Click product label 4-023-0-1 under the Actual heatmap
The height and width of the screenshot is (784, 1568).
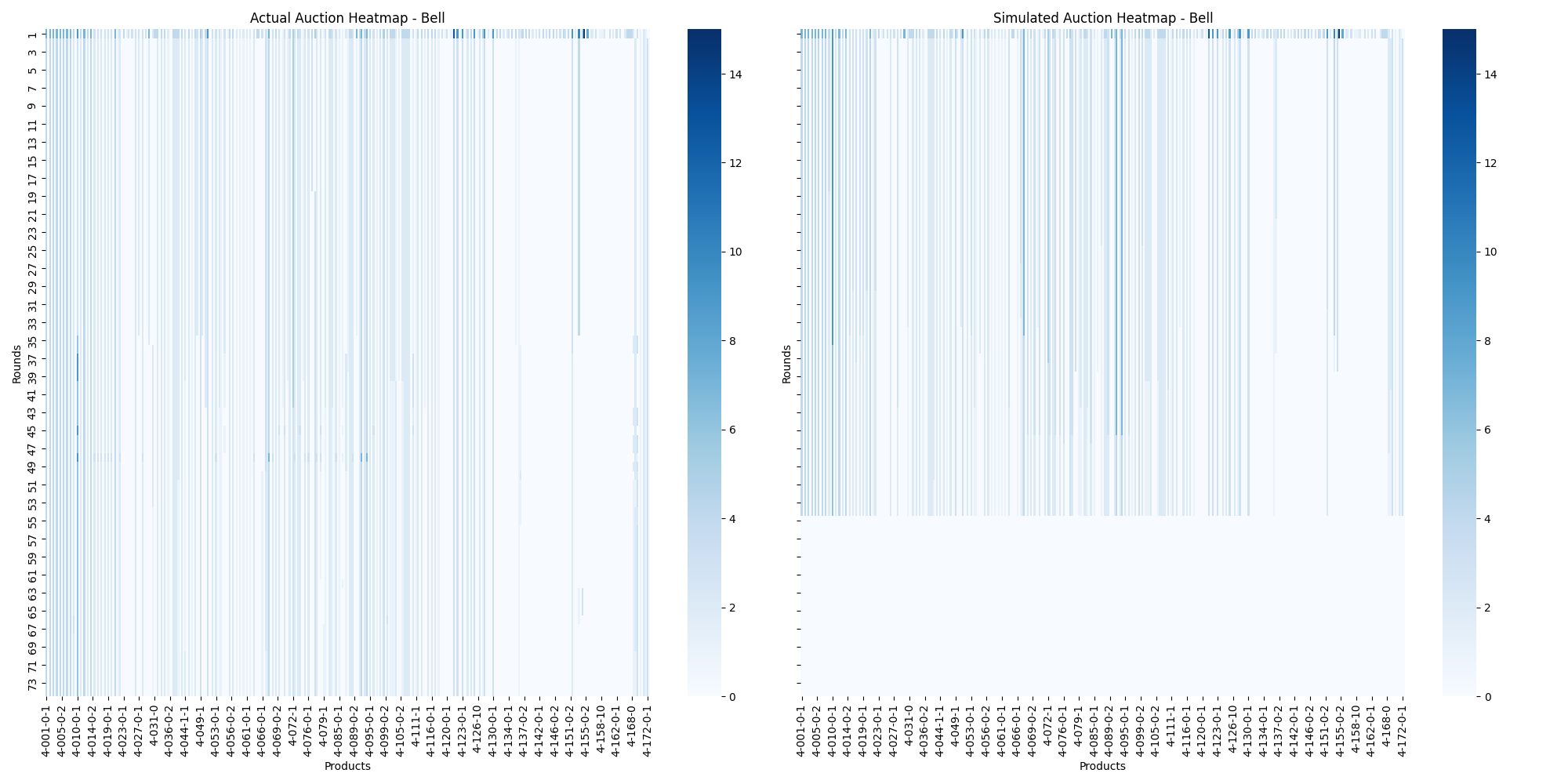tap(123, 730)
